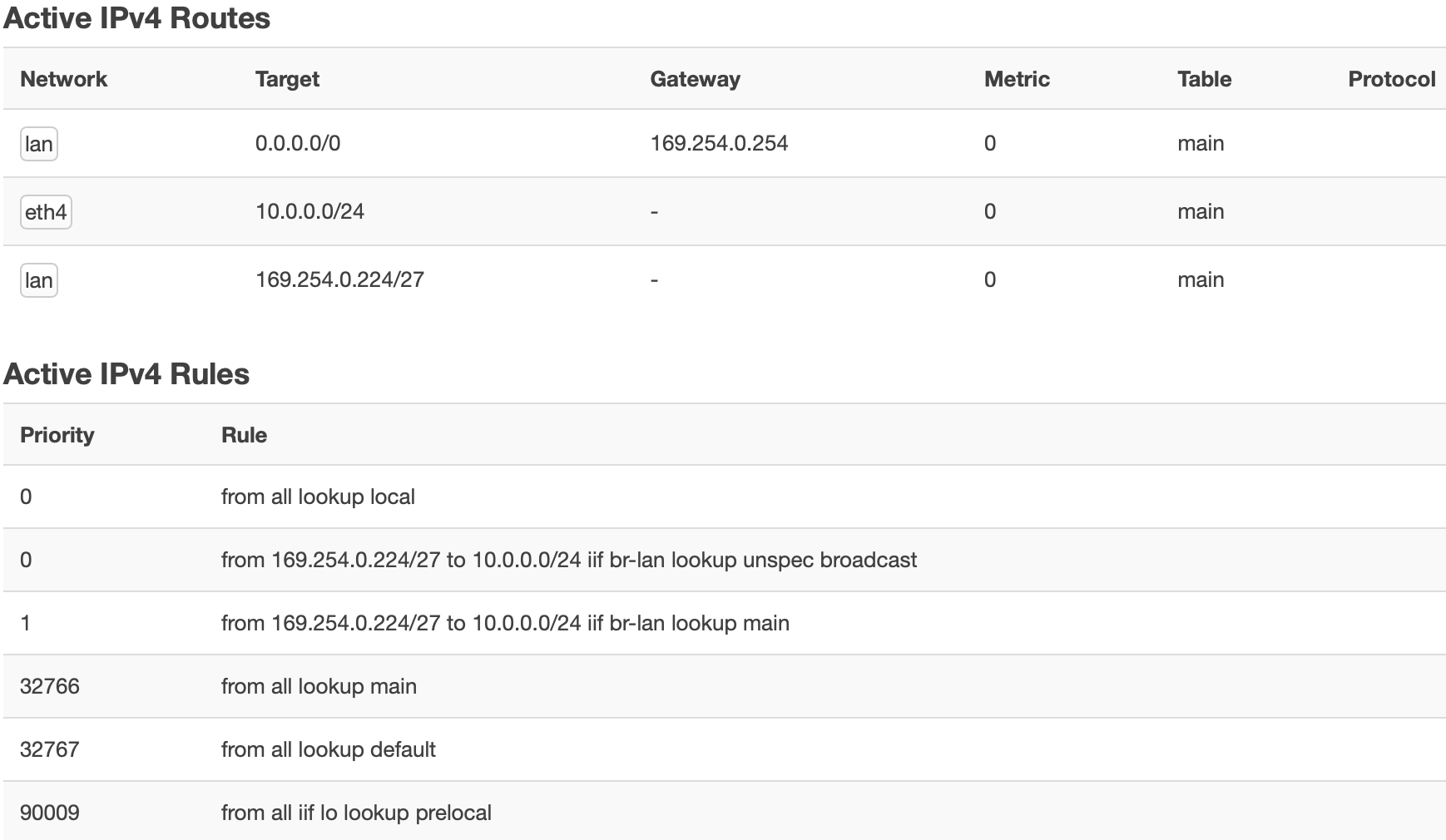The height and width of the screenshot is (840, 1446).
Task: Click the Metric column header
Action: point(1017,79)
